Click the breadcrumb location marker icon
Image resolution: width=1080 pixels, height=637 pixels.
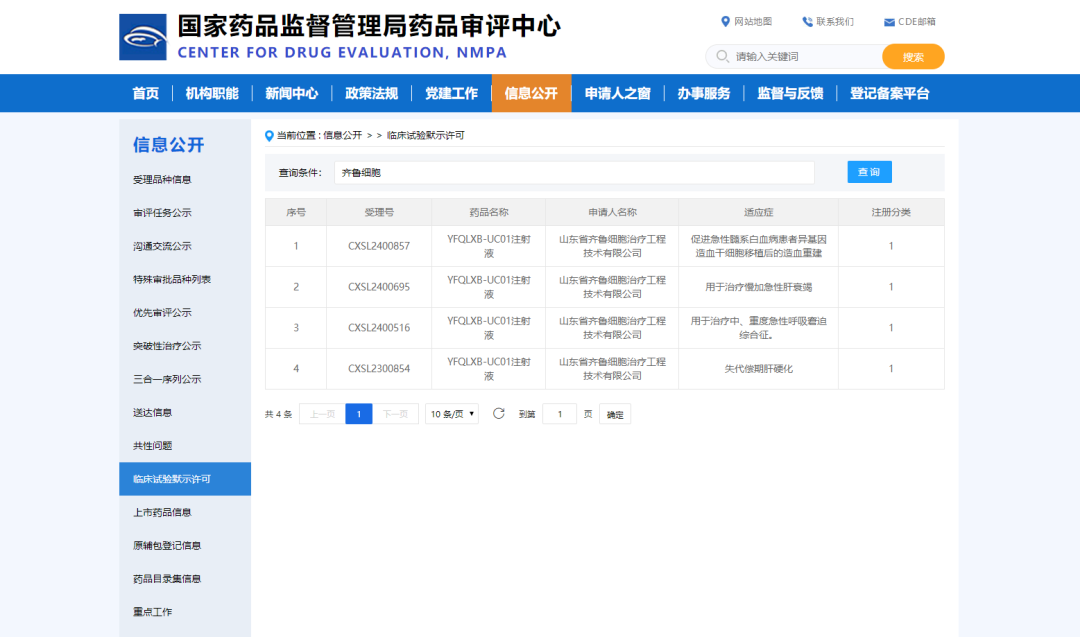(269, 136)
